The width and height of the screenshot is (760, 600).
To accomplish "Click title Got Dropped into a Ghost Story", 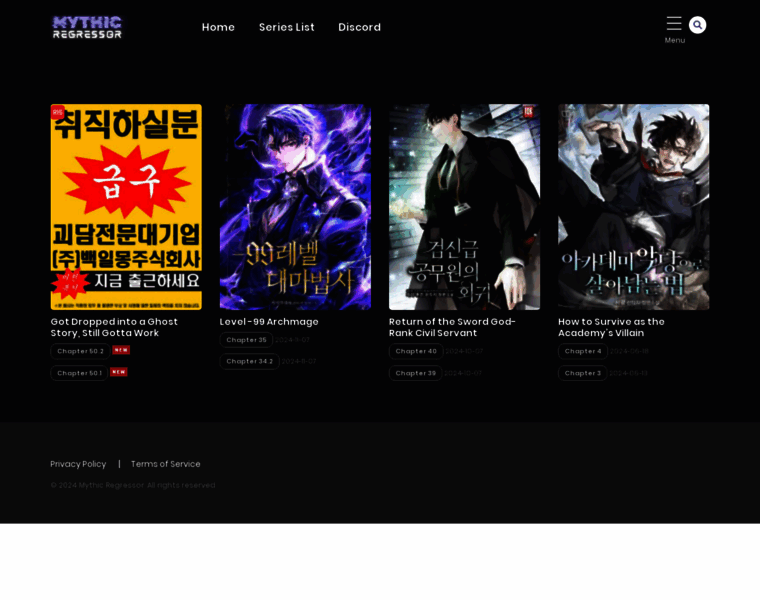I will 114,327.
